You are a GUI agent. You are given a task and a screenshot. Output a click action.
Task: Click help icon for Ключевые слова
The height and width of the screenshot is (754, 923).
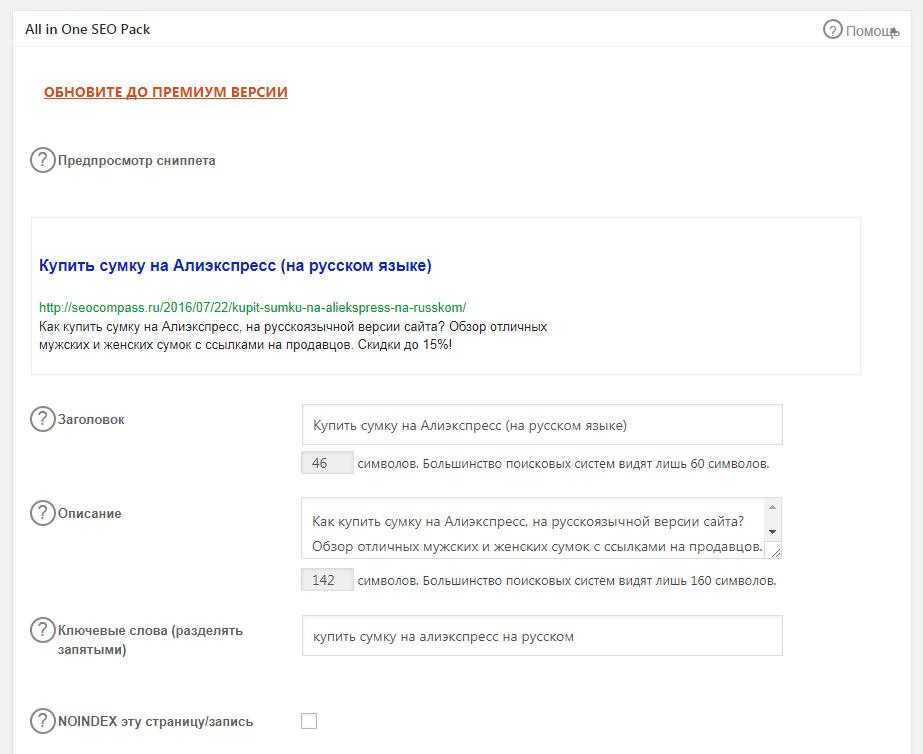tap(42, 630)
